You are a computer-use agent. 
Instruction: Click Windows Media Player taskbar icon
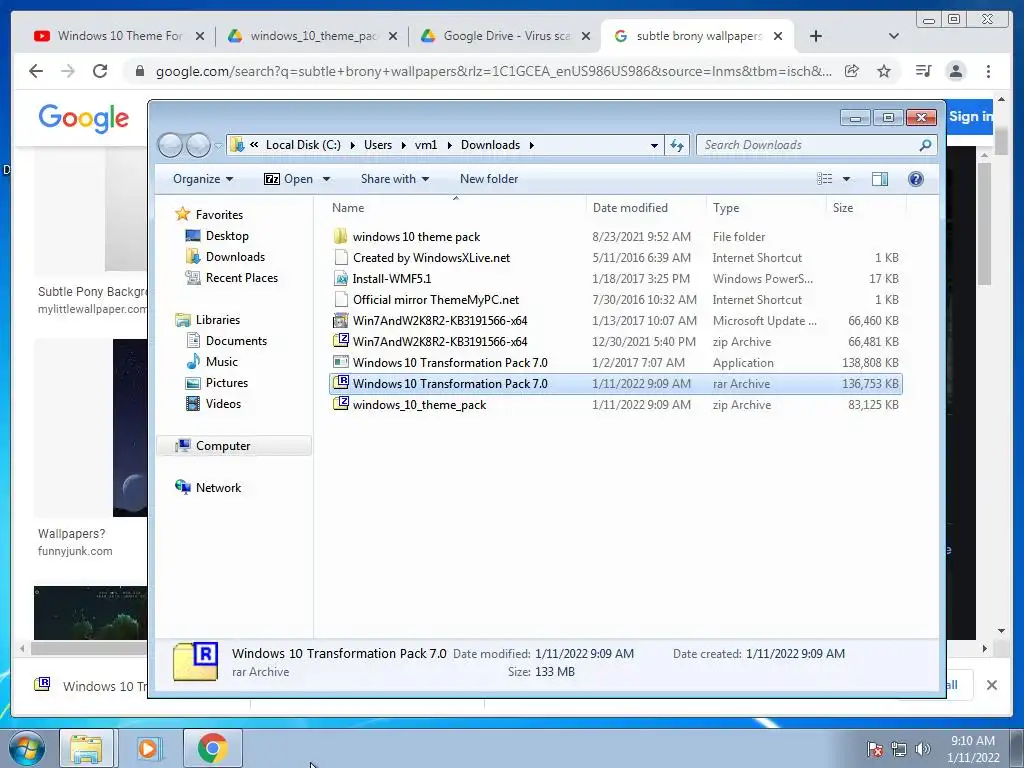[148, 748]
